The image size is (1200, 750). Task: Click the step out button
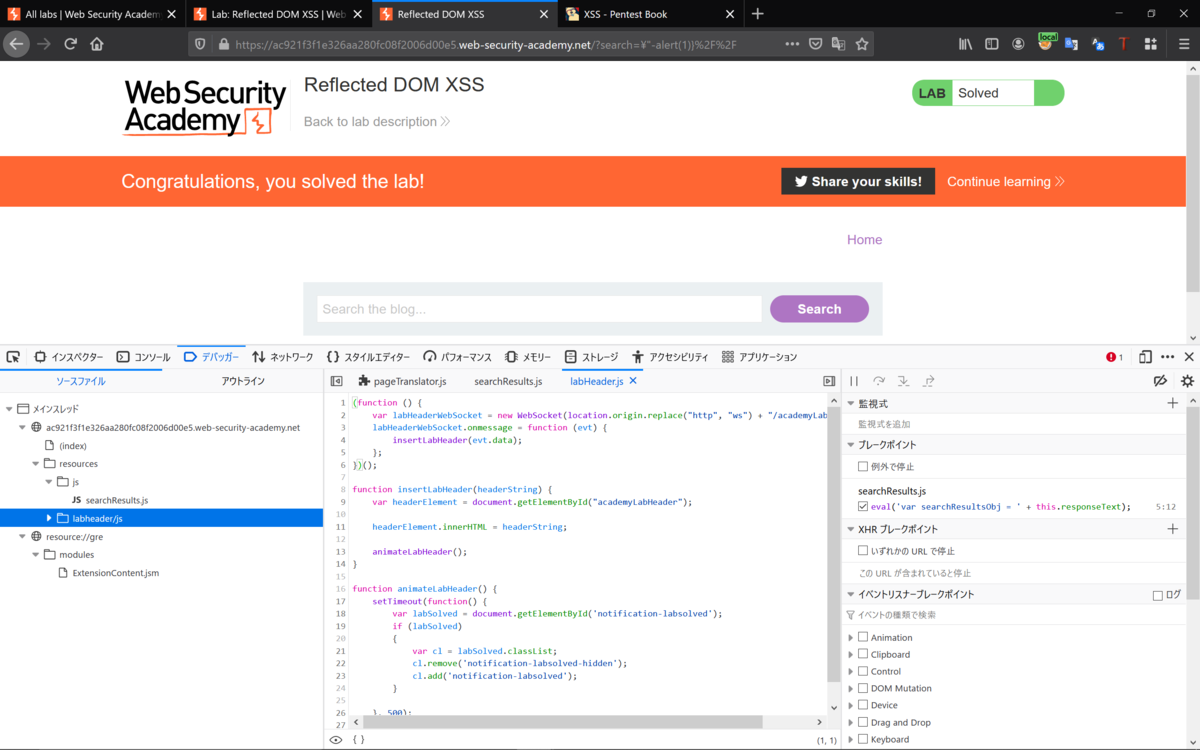(929, 381)
